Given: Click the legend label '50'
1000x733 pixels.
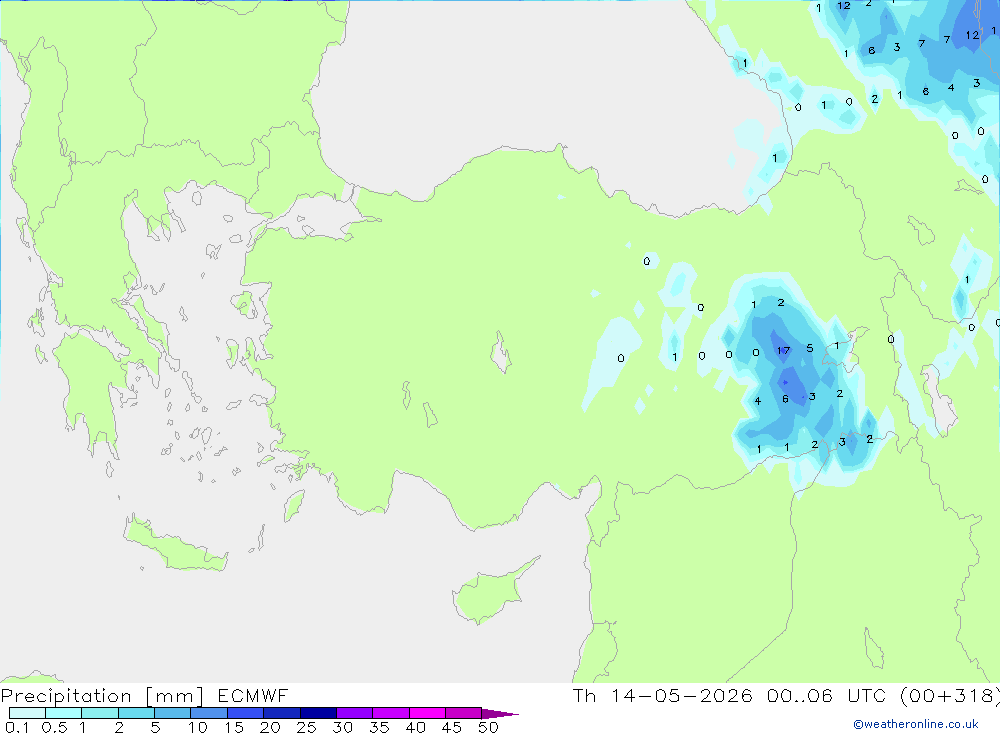Looking at the screenshot, I should [488, 727].
